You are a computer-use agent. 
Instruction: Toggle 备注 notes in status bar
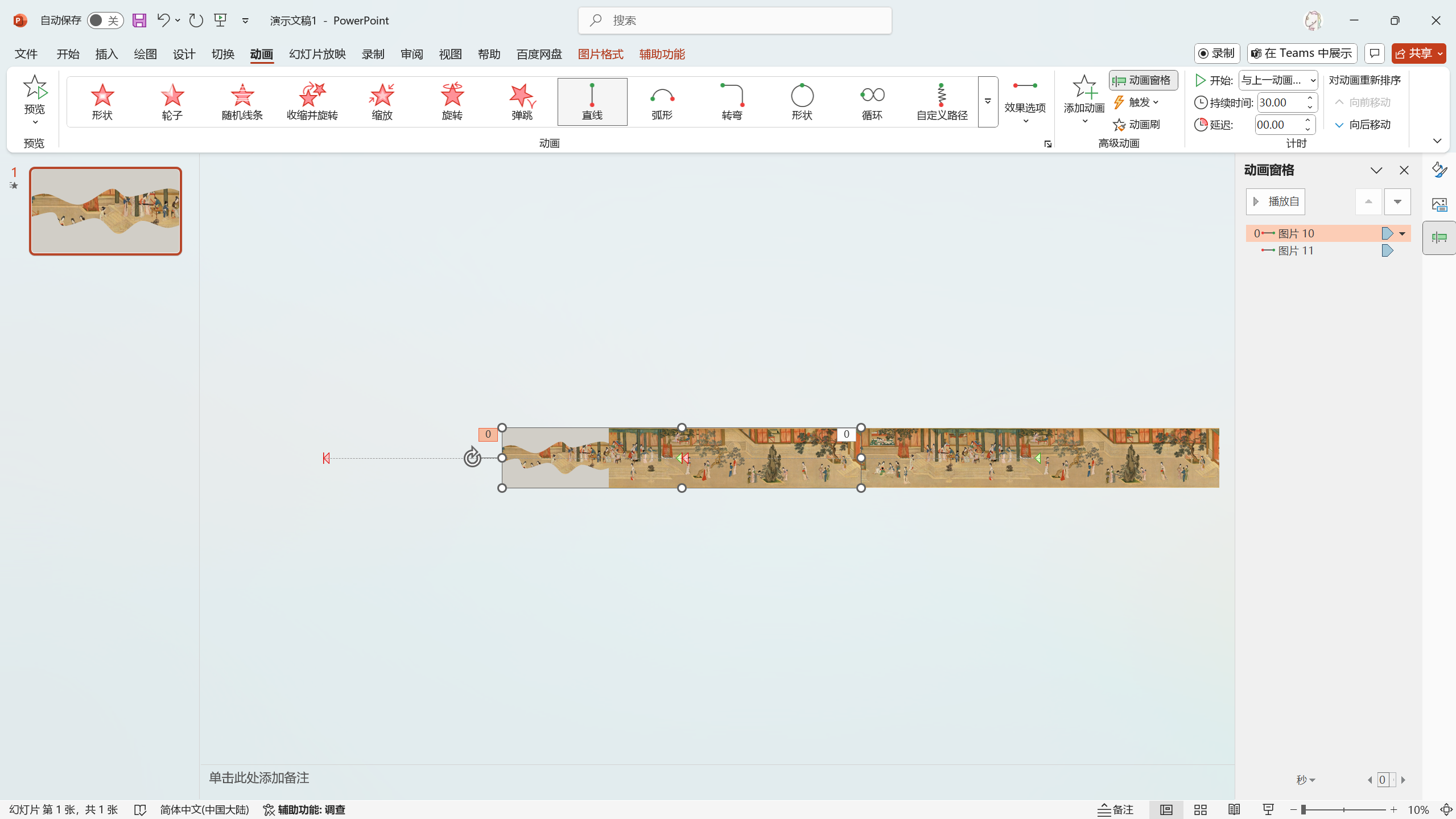1116,809
